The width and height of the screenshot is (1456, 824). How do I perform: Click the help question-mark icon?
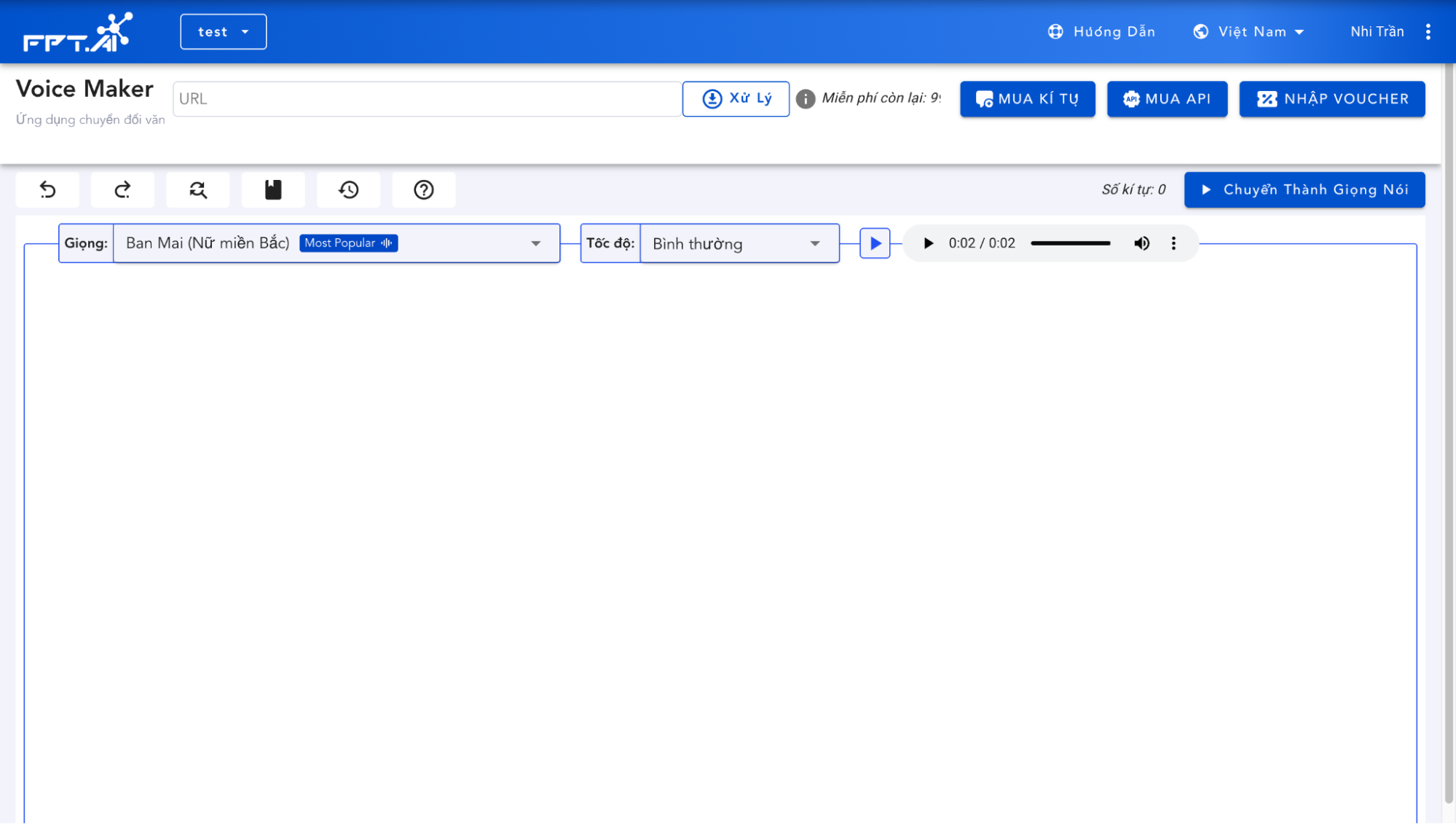[423, 189]
